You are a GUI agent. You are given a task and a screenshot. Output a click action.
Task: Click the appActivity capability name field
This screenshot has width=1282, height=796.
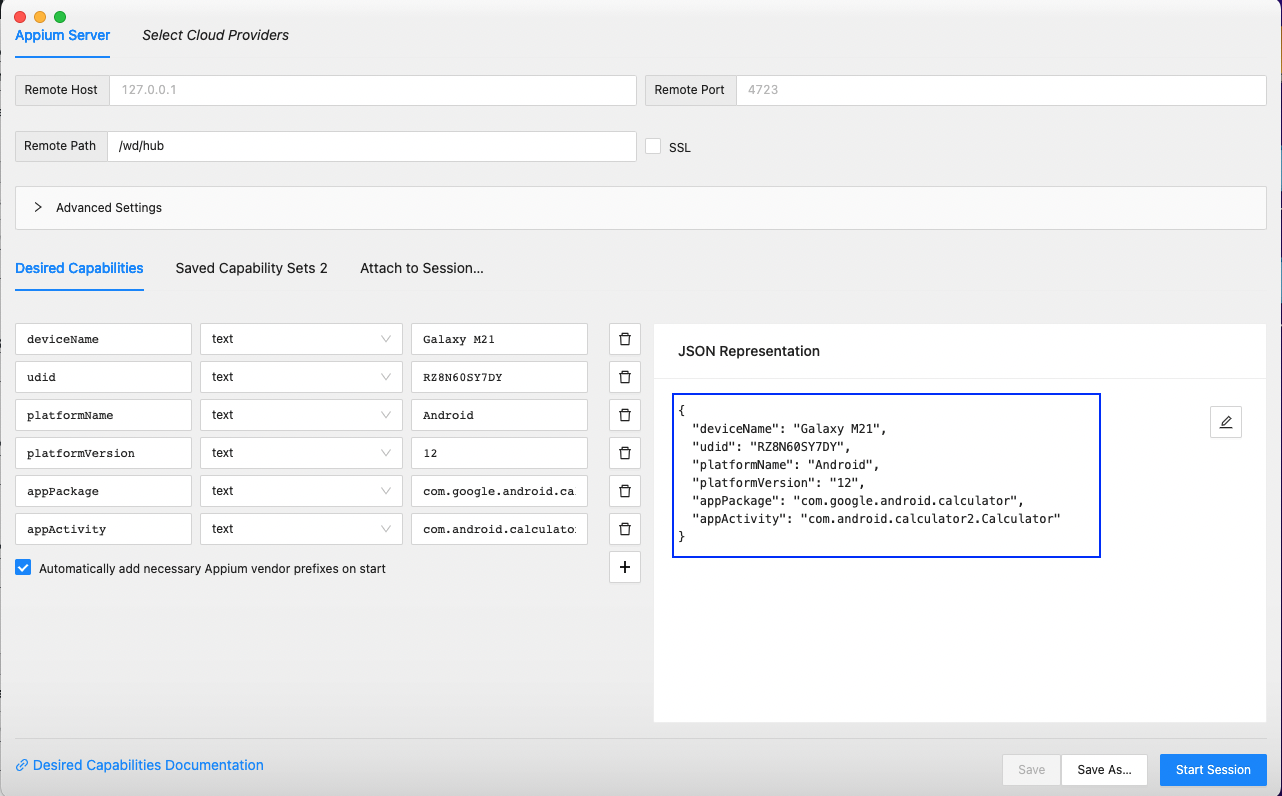click(x=104, y=529)
